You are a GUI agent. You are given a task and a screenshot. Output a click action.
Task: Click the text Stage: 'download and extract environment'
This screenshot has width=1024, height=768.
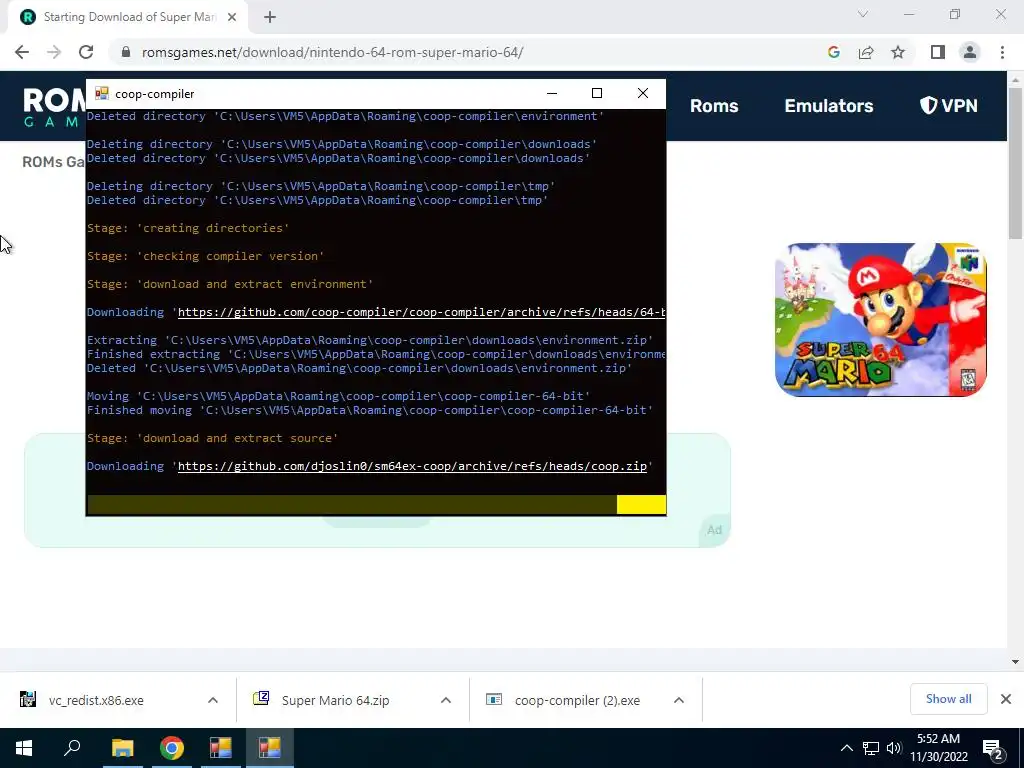(x=230, y=284)
